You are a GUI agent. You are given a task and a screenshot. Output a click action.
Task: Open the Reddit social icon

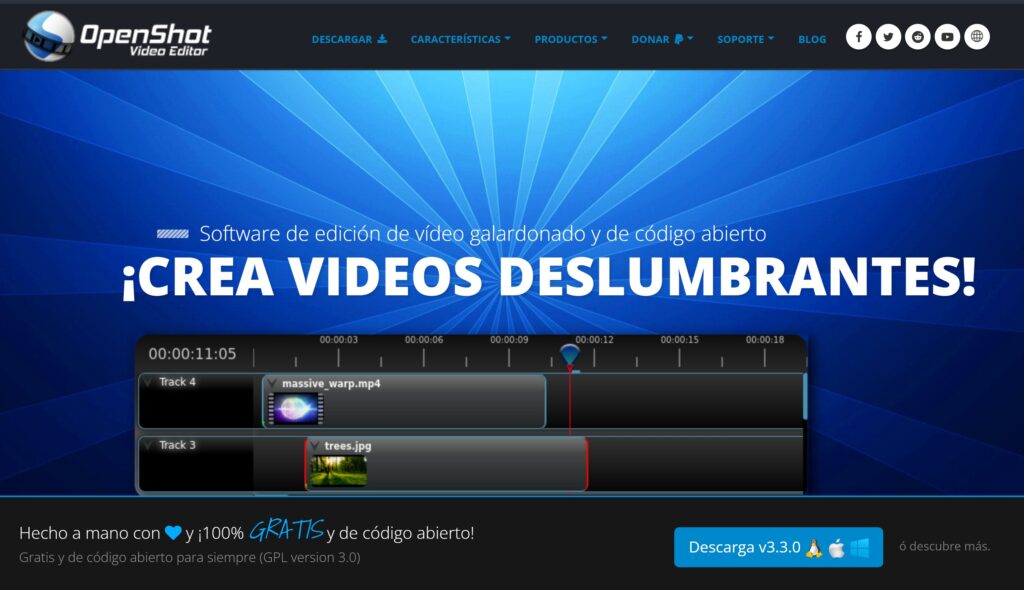click(917, 37)
